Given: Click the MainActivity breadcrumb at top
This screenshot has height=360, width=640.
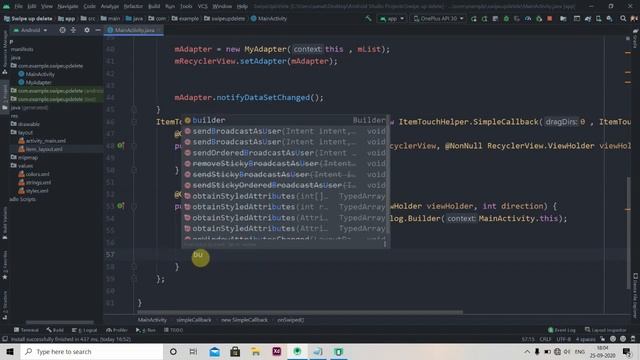Looking at the screenshot, I should click(269, 19).
